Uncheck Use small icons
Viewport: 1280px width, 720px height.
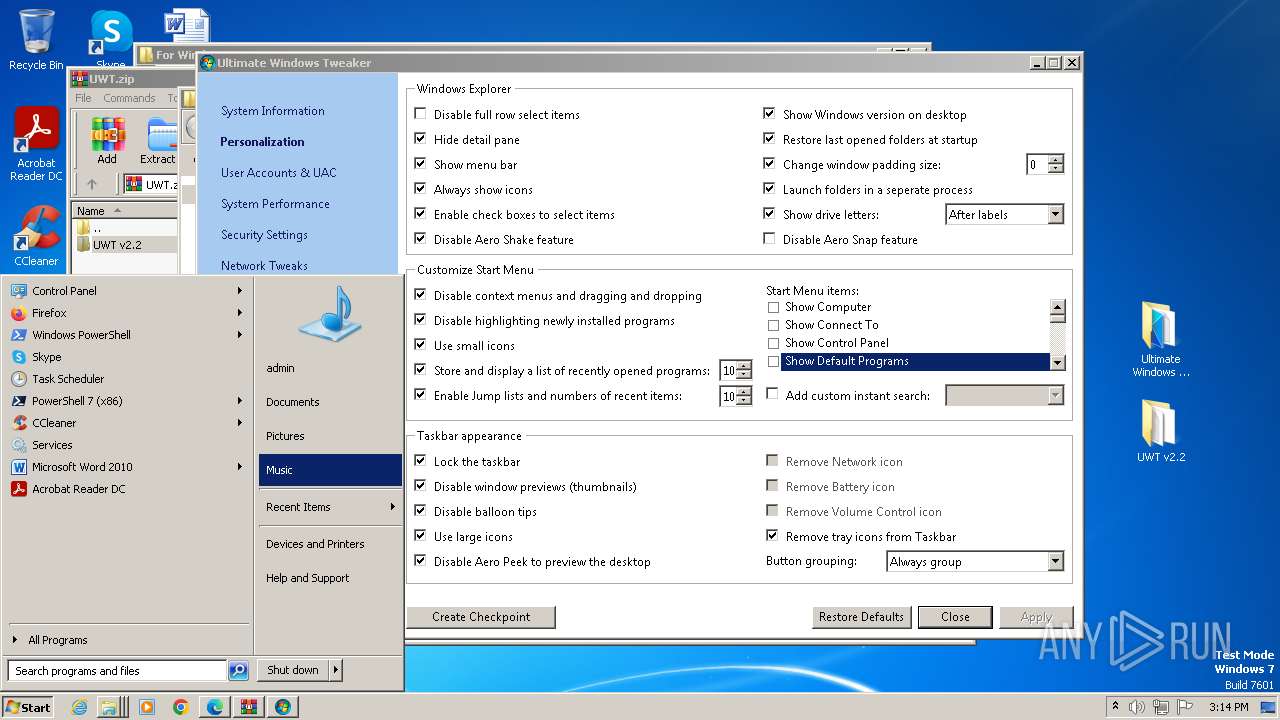pos(420,345)
